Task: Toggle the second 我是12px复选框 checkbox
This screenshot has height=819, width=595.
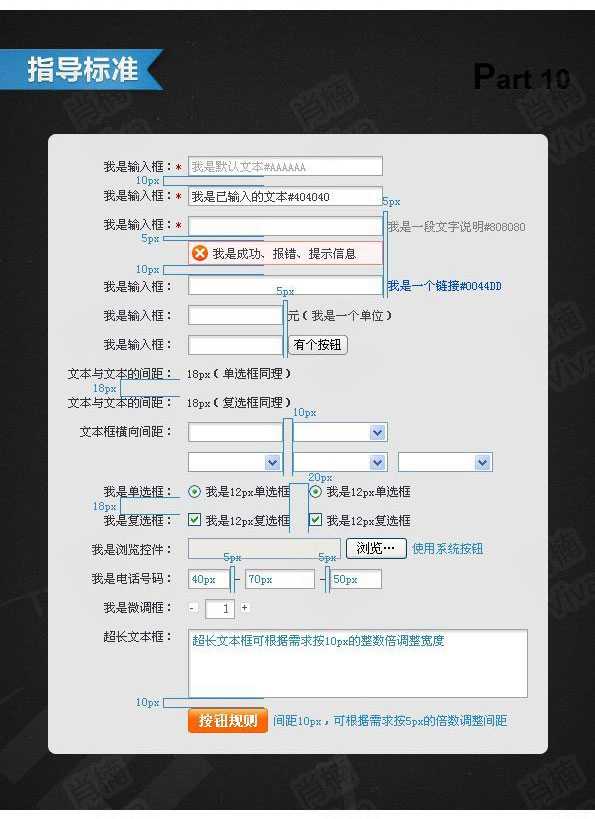Action: click(x=315, y=520)
